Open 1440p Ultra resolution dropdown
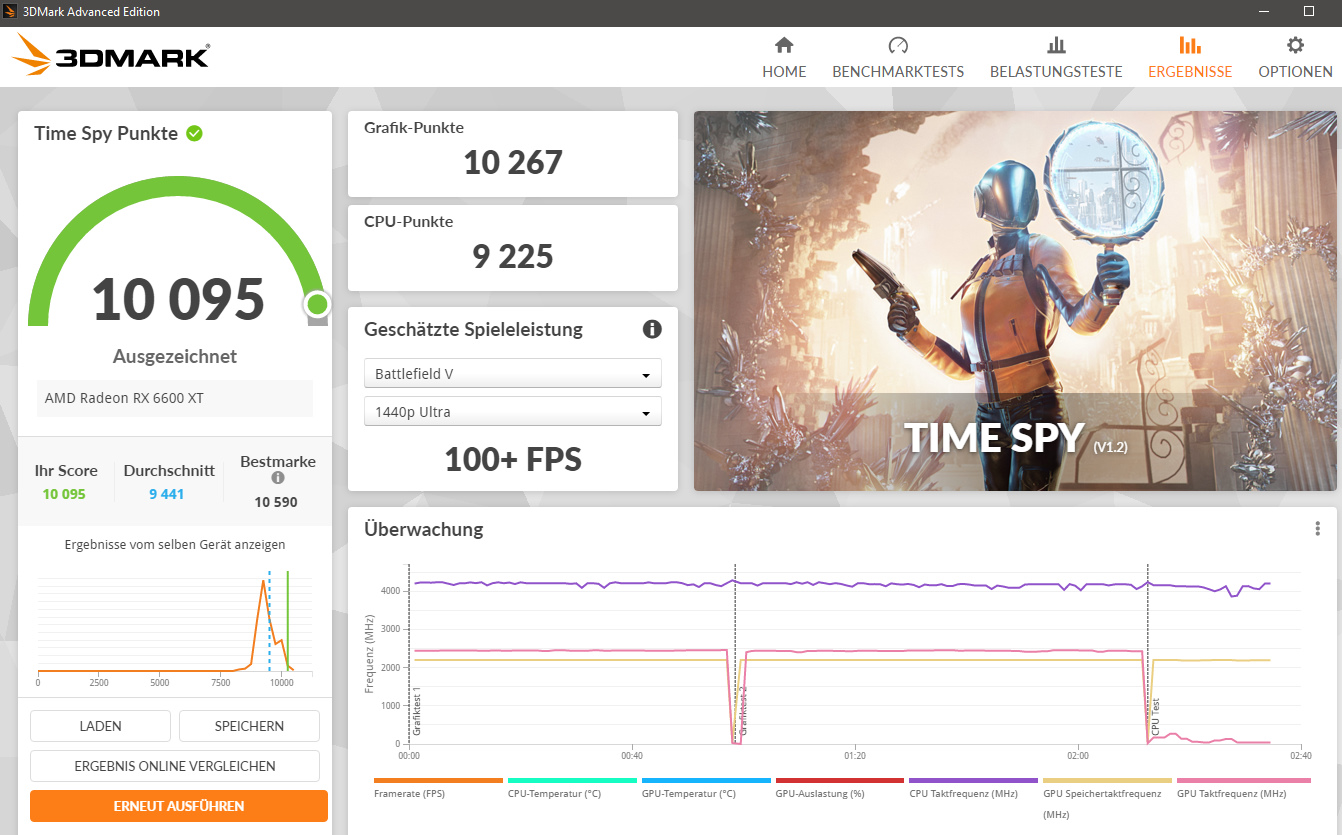Screen dimensions: 1342x835 coord(513,412)
